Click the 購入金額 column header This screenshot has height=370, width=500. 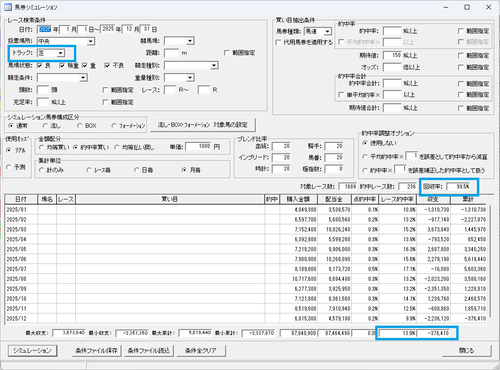coord(299,199)
